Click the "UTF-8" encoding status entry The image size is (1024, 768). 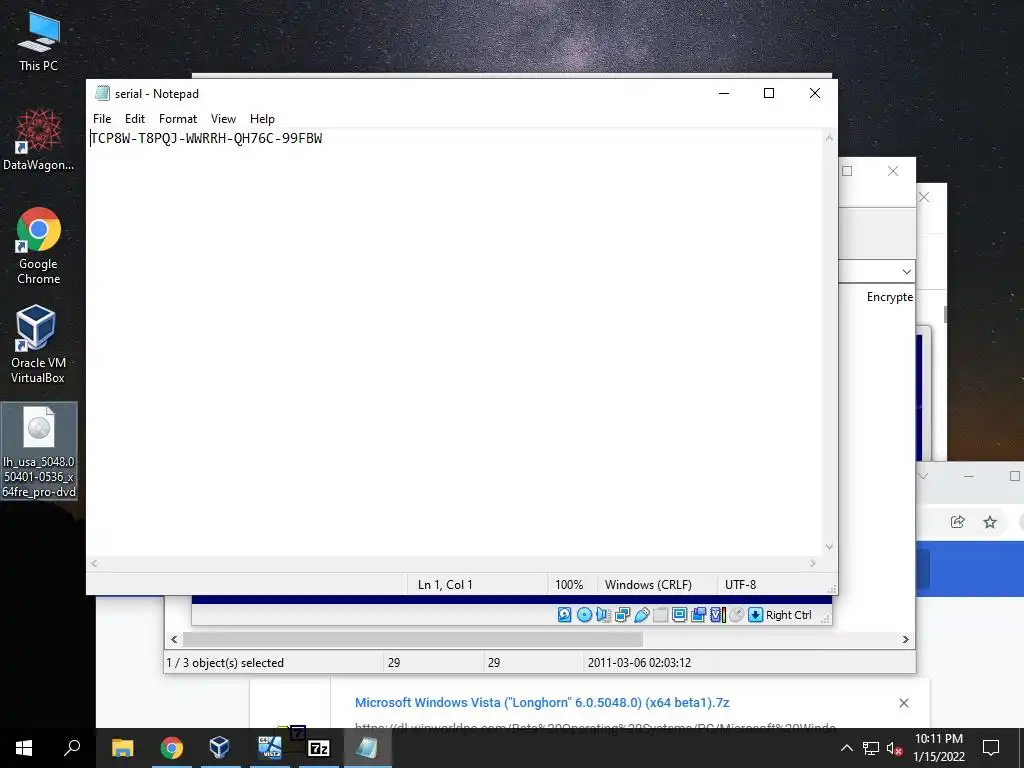click(x=741, y=584)
